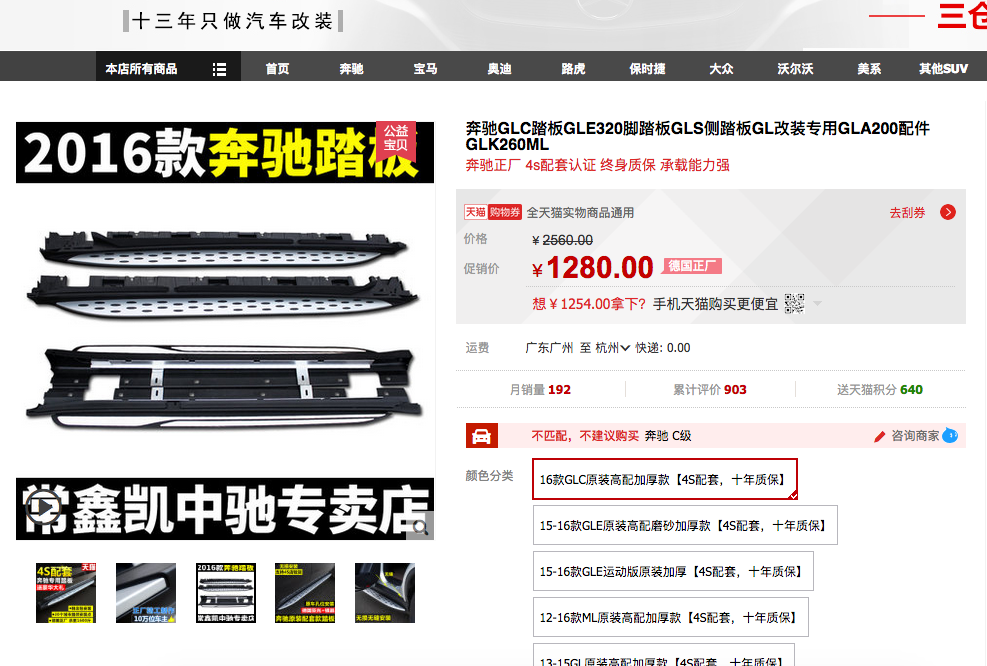The height and width of the screenshot is (666, 987).
Task: Open the 路虎 navigation tab
Action: coord(573,69)
